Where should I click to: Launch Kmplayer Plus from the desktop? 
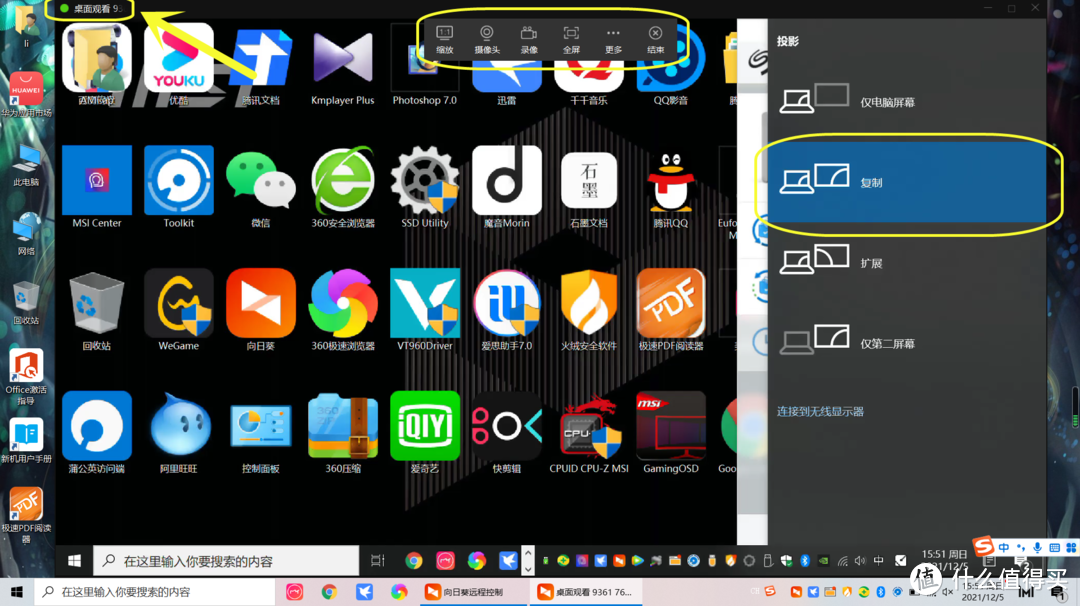tap(342, 64)
